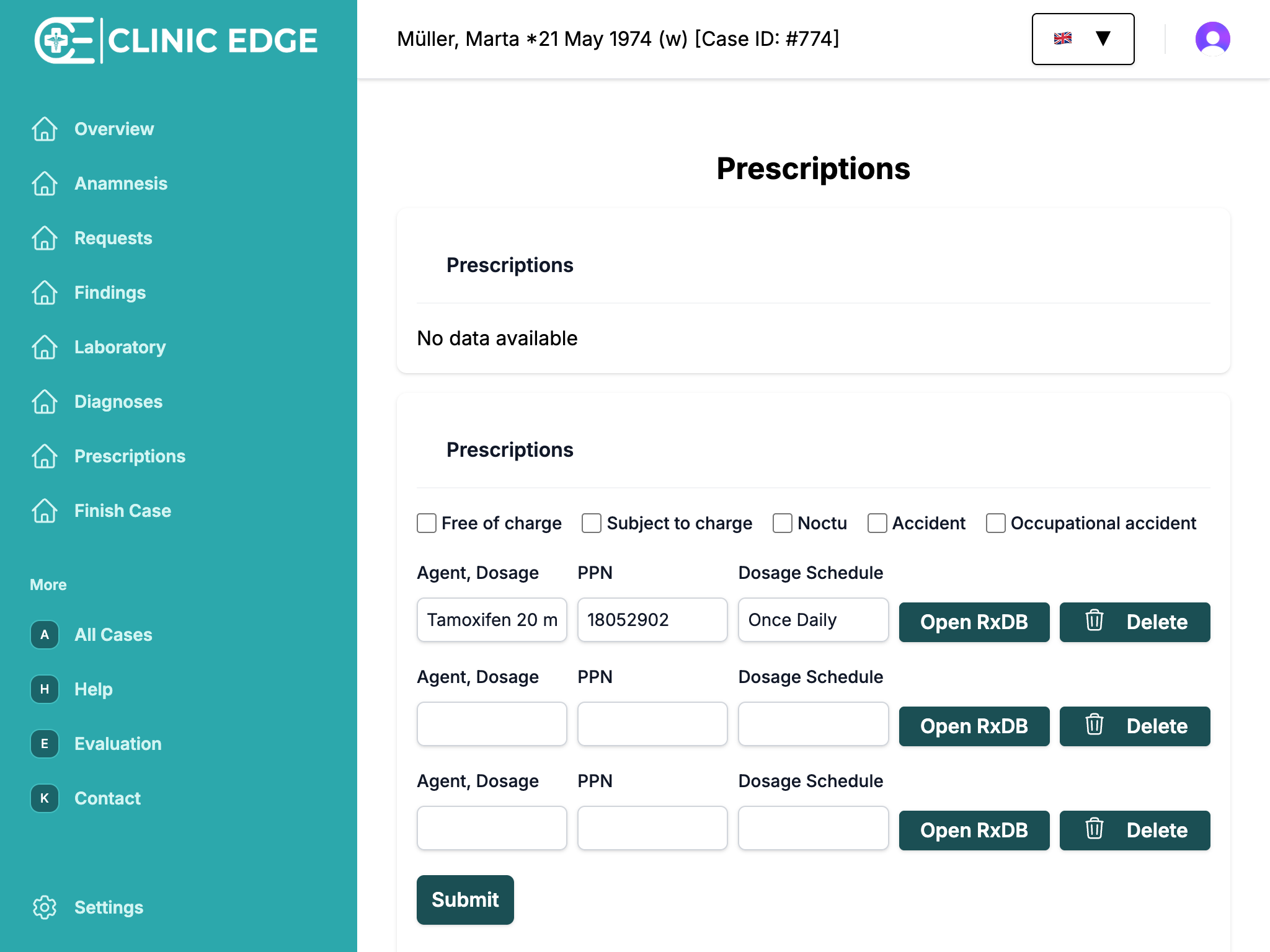This screenshot has width=1270, height=952.
Task: Enable the Free of charge checkbox
Action: coord(426,523)
